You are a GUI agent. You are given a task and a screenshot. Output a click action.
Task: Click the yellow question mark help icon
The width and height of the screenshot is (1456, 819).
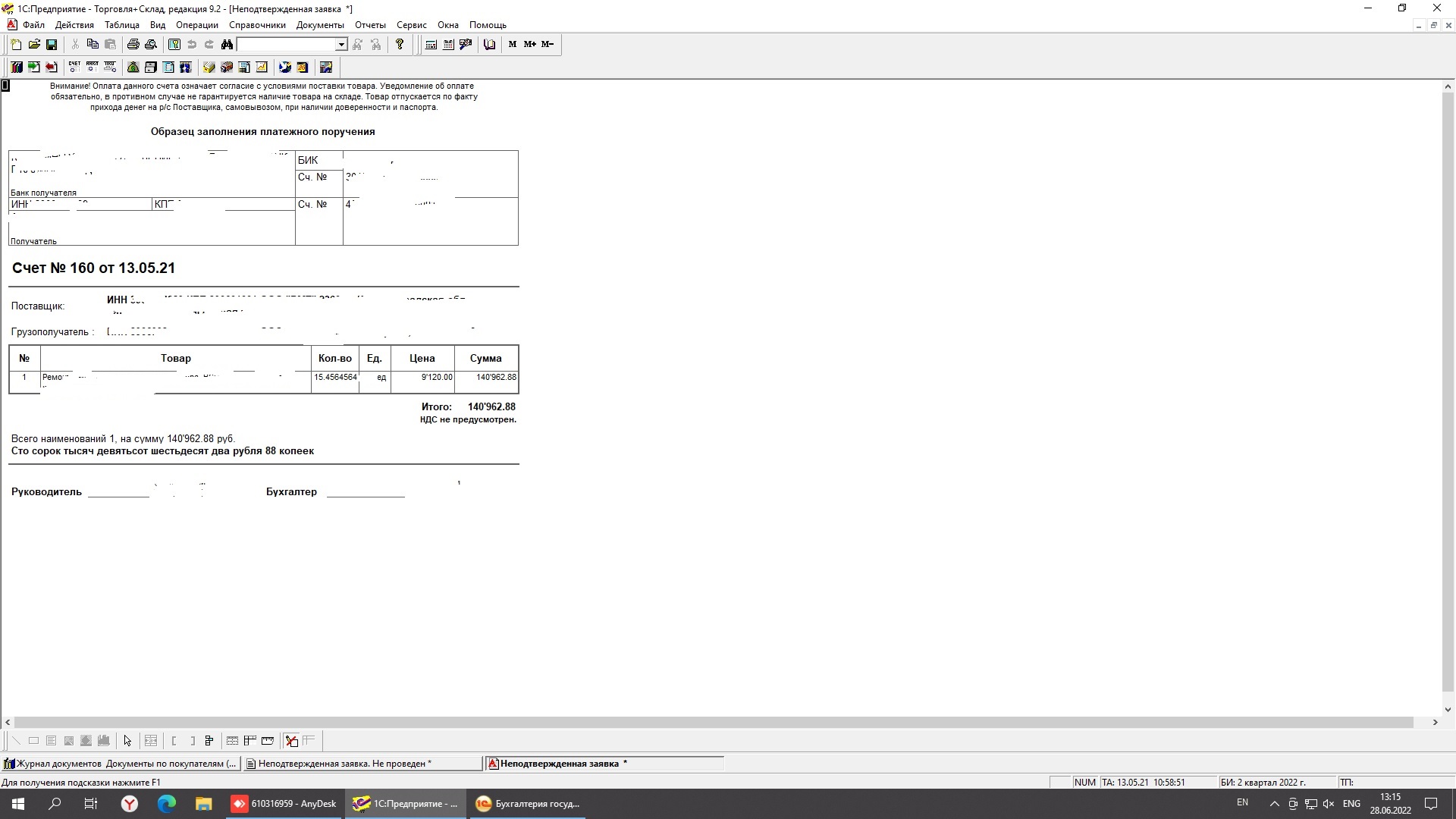pos(400,45)
